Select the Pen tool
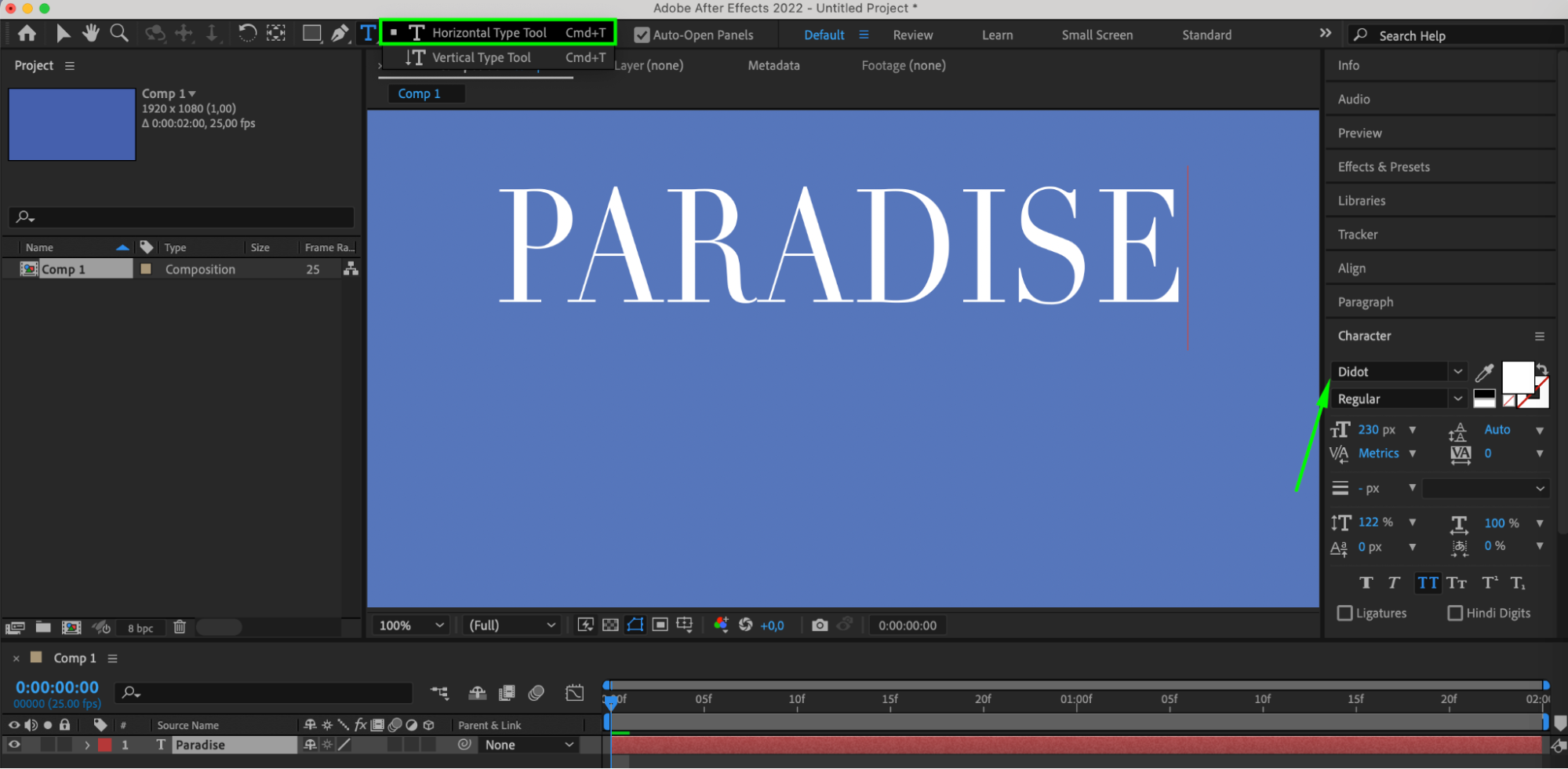Viewport: 1568px width, 769px height. click(340, 34)
